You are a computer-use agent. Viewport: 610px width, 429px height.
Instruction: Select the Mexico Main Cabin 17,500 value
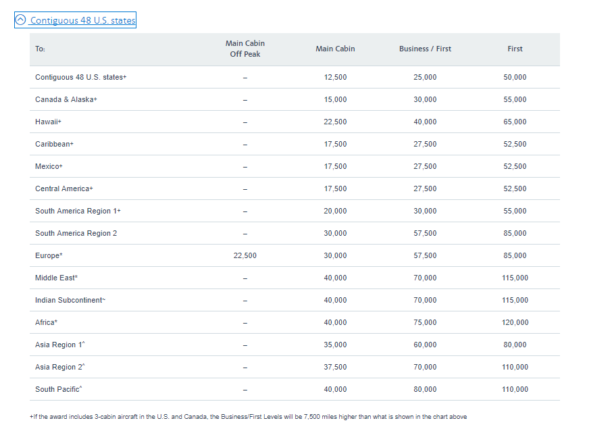335,166
